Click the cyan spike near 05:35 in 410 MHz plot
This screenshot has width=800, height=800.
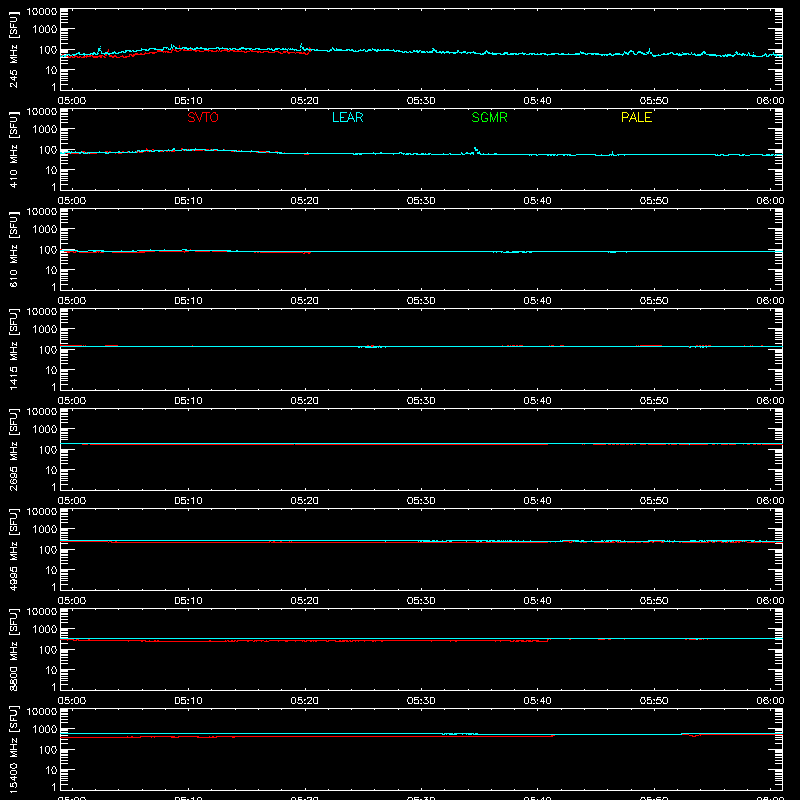[x=476, y=150]
